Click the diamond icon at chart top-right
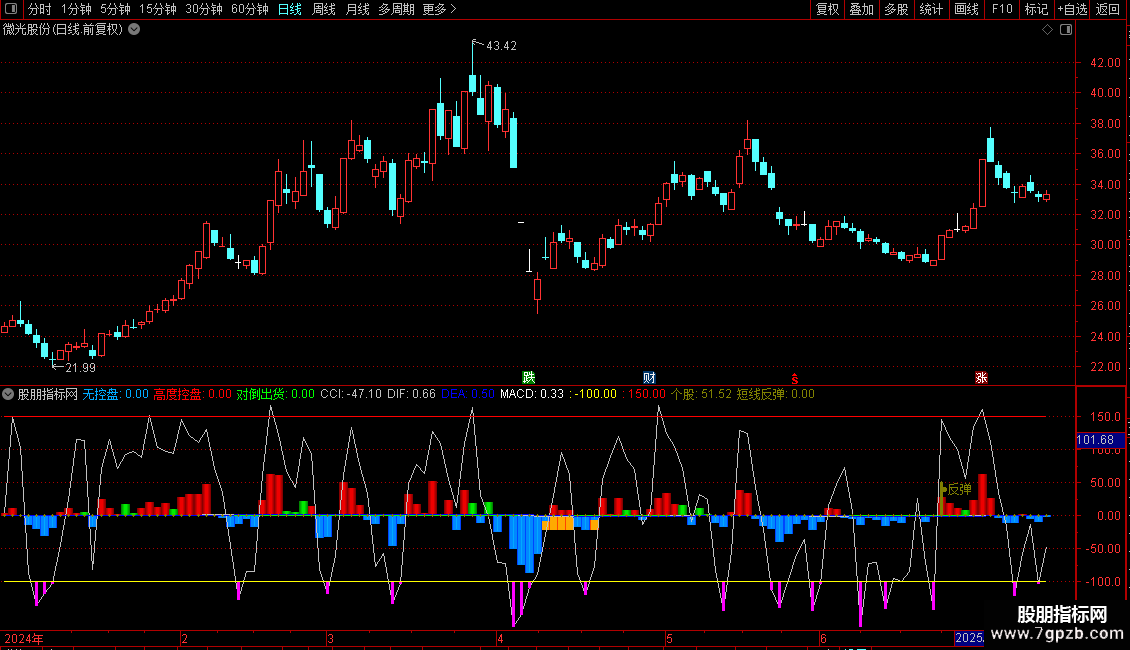Viewport: 1130px width, 650px height. point(1047,29)
